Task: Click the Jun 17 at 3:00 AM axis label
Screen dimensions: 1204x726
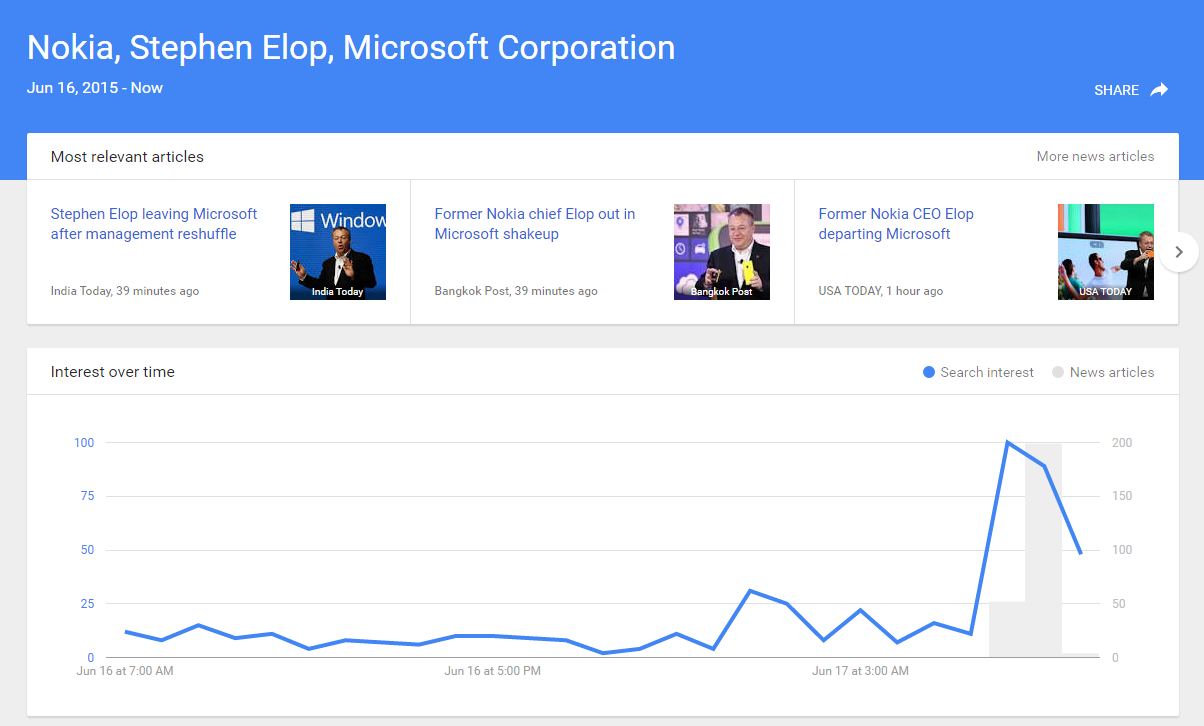Action: tap(861, 671)
